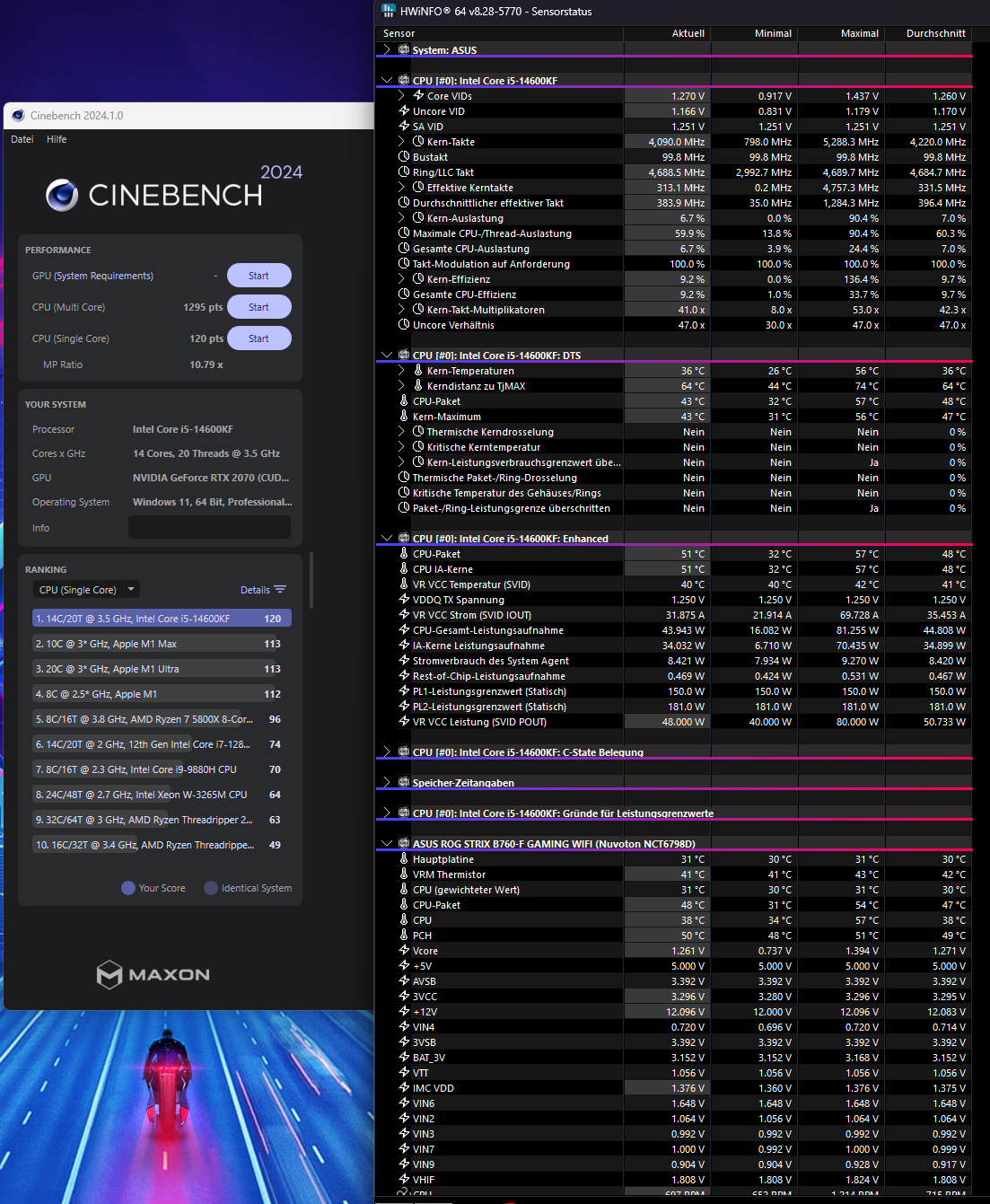The image size is (990, 1204).
Task: Click the Vcore voltage icon
Action: (x=404, y=951)
